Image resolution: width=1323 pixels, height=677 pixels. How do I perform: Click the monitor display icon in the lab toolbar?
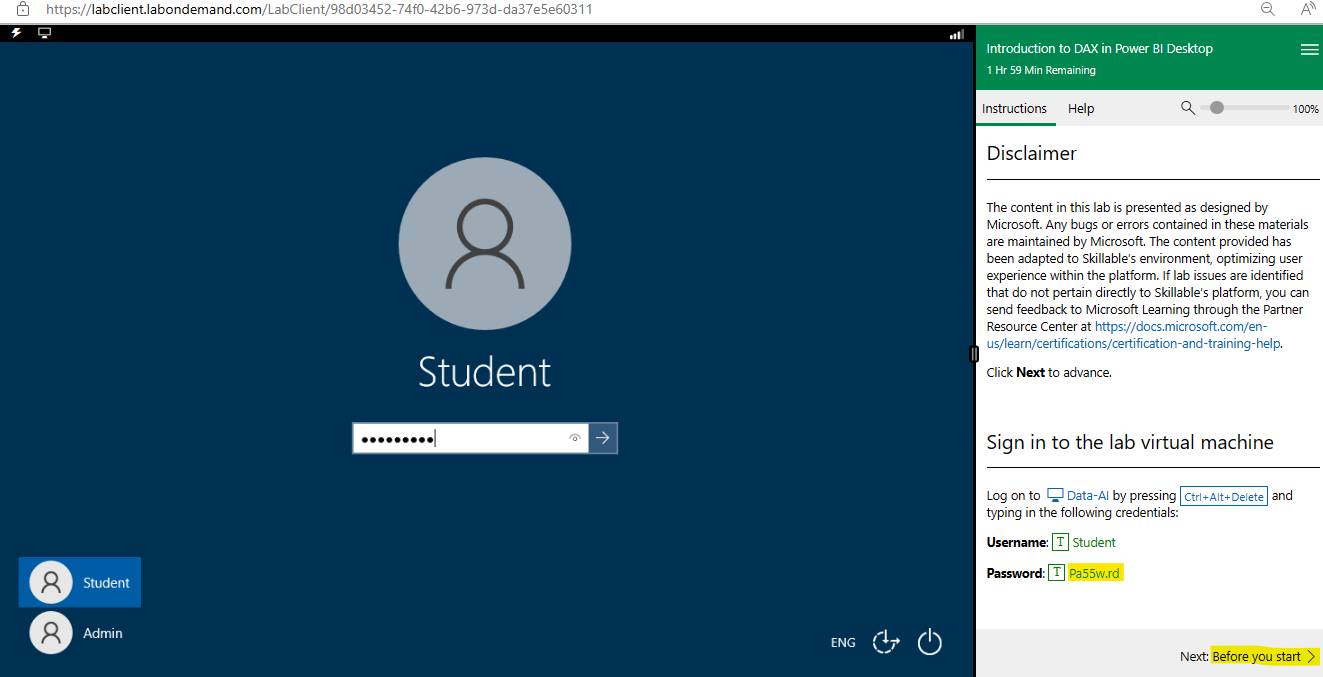tap(44, 33)
